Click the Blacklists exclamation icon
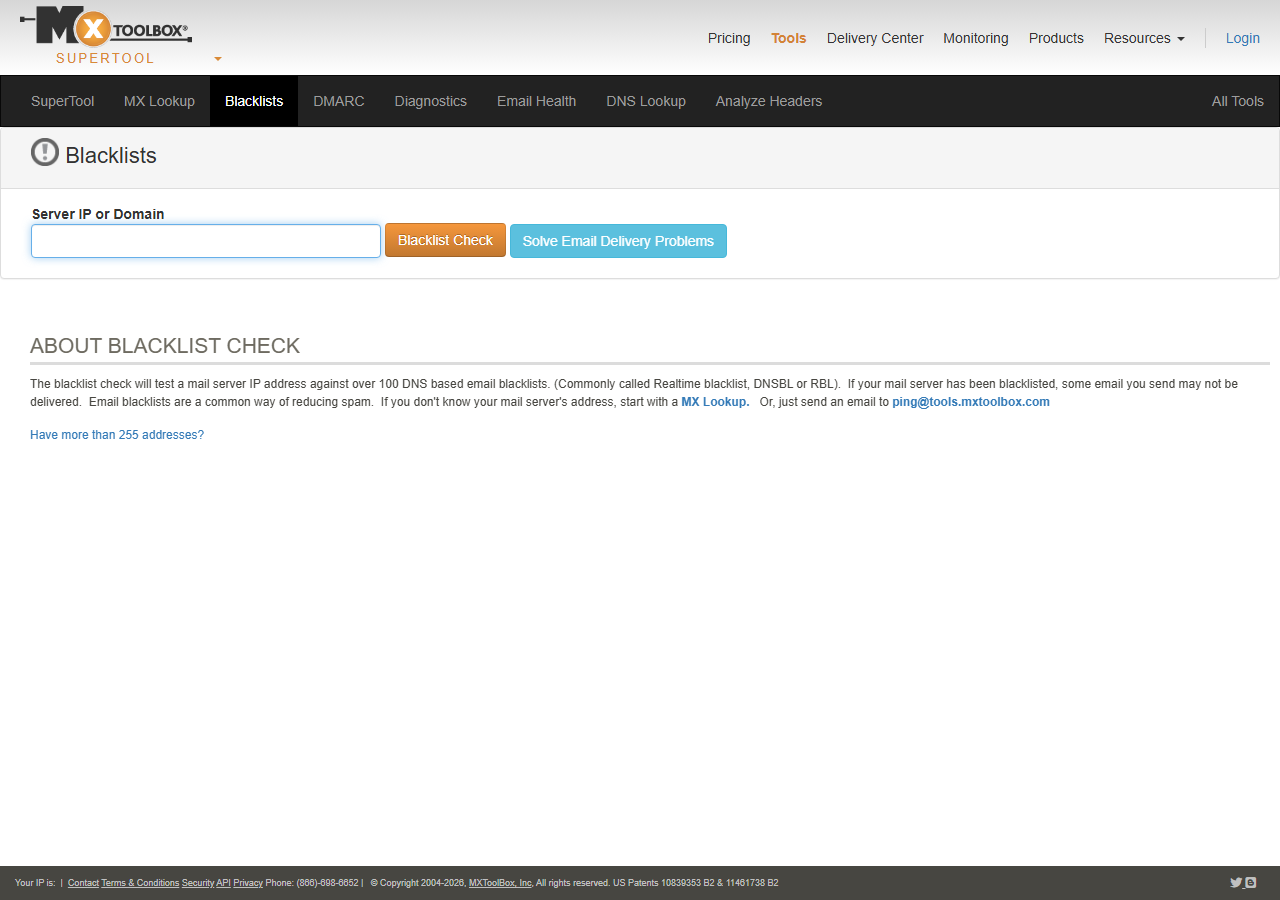The height and width of the screenshot is (900, 1280). point(45,152)
